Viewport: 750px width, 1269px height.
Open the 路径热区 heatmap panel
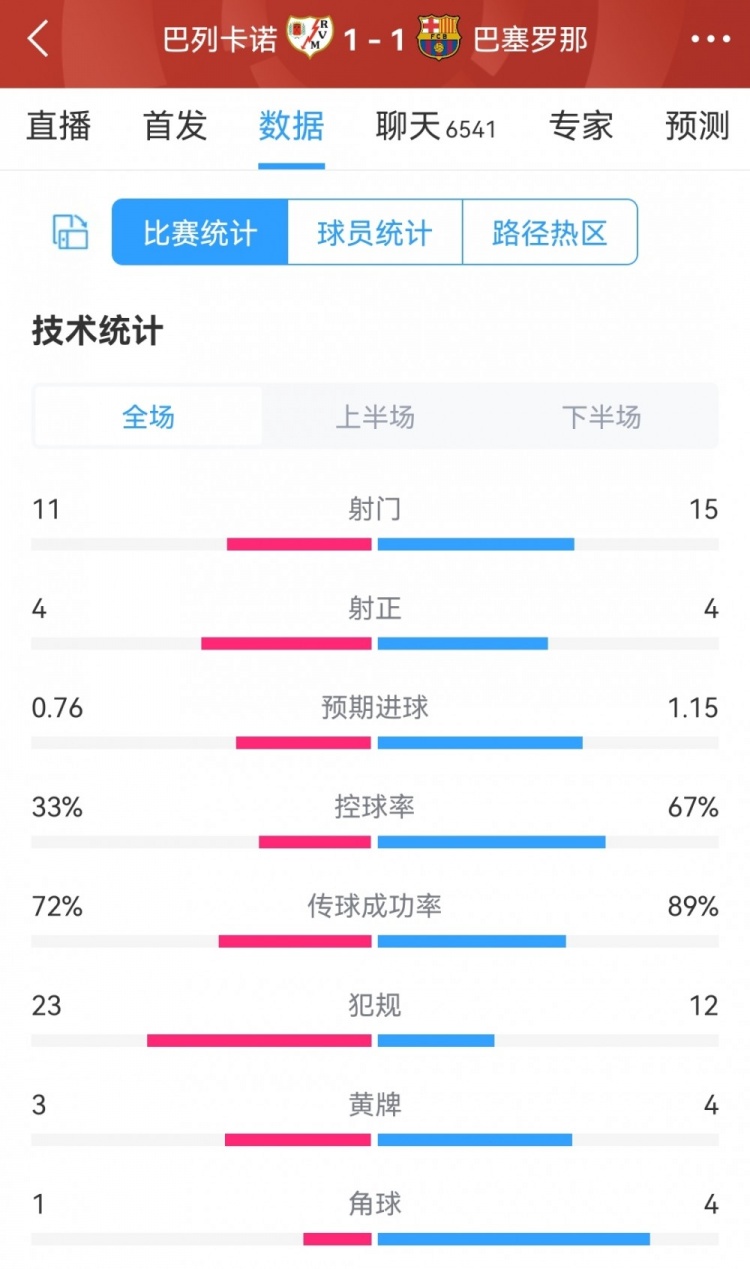pyautogui.click(x=551, y=231)
